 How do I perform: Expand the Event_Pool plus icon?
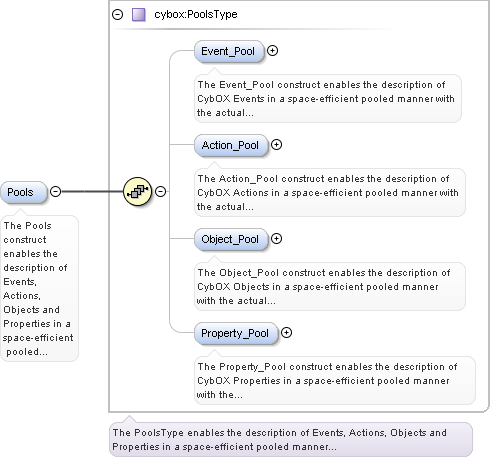(x=273, y=51)
